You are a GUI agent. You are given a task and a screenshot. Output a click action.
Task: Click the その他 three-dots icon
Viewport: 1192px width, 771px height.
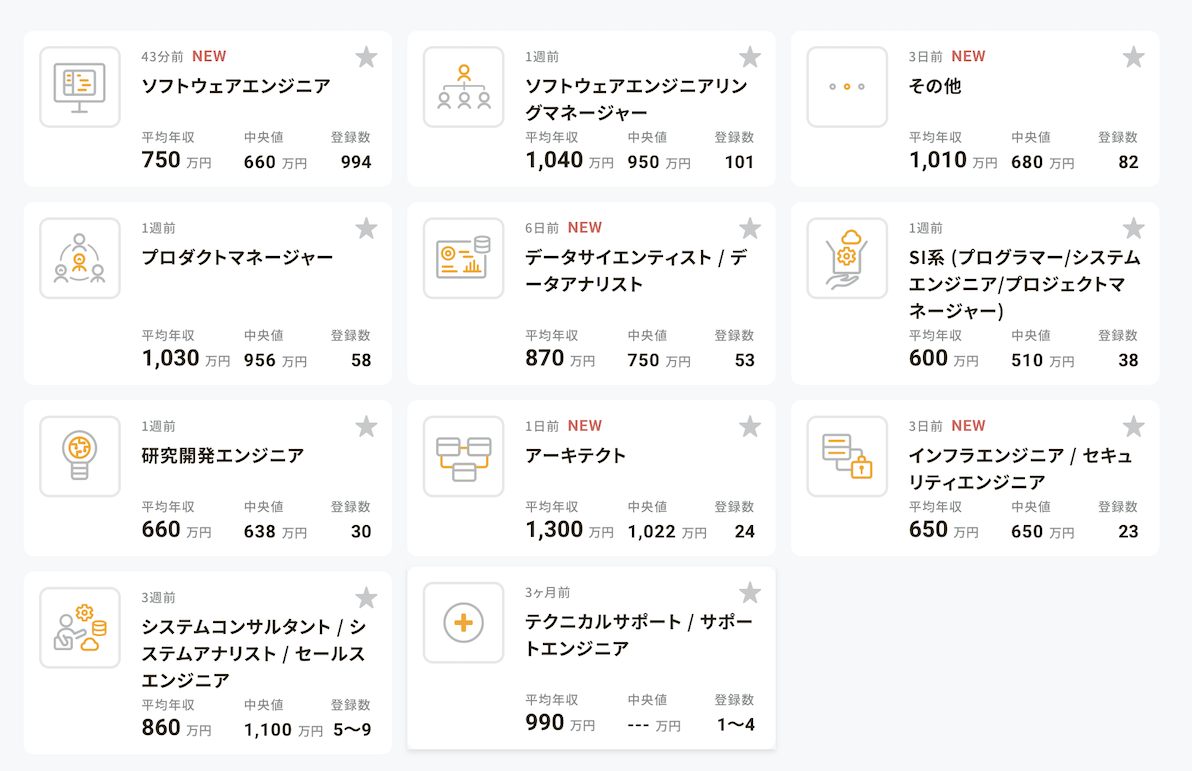click(847, 87)
